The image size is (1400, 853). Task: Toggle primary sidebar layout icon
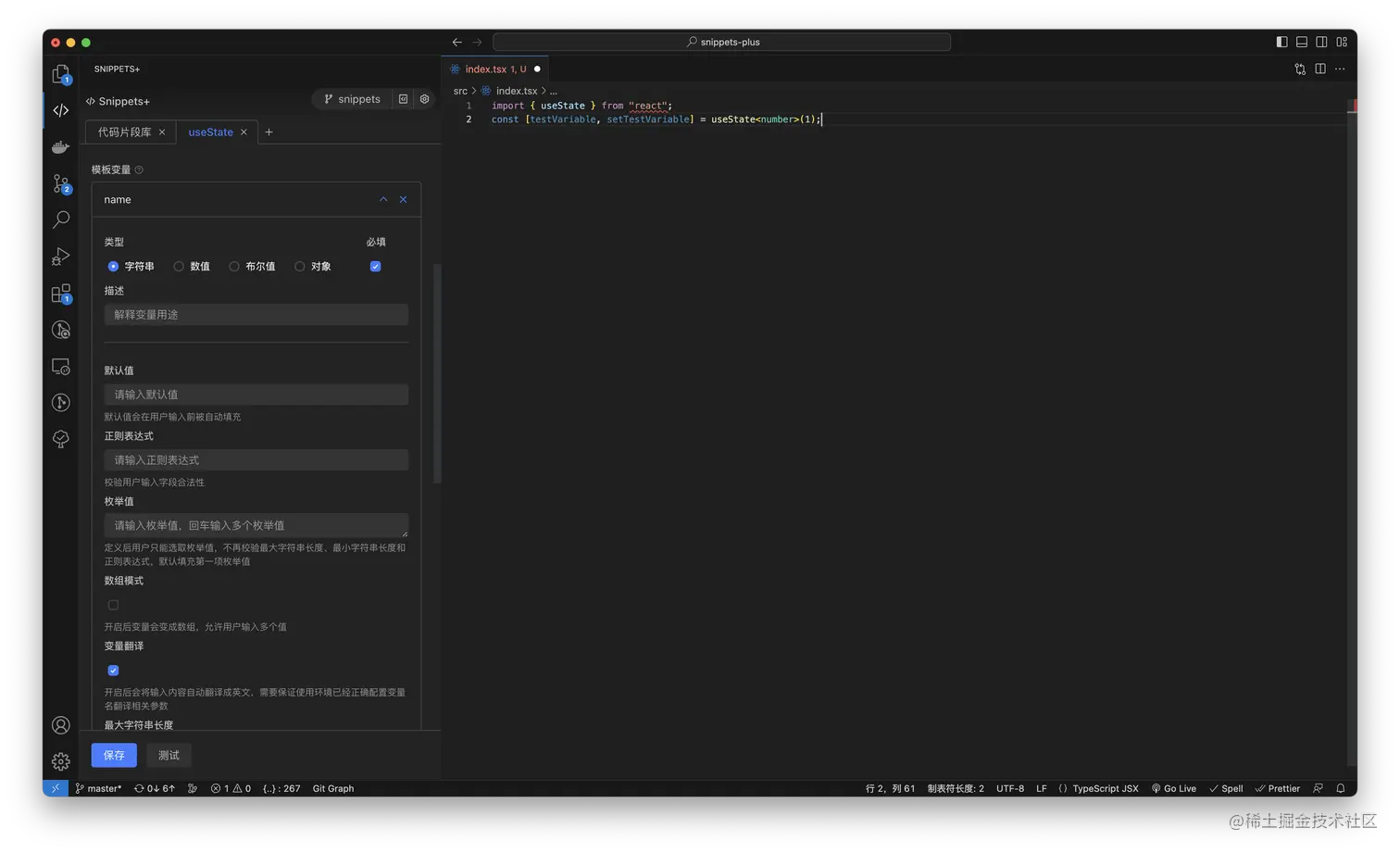tap(1281, 42)
